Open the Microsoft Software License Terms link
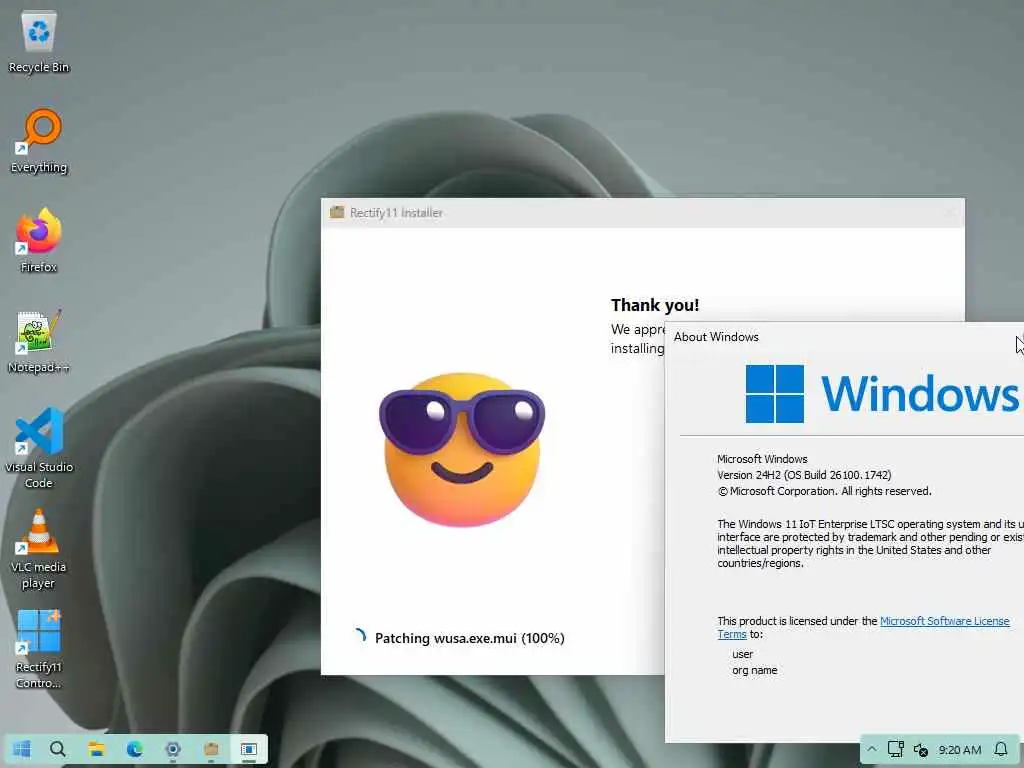 863,628
